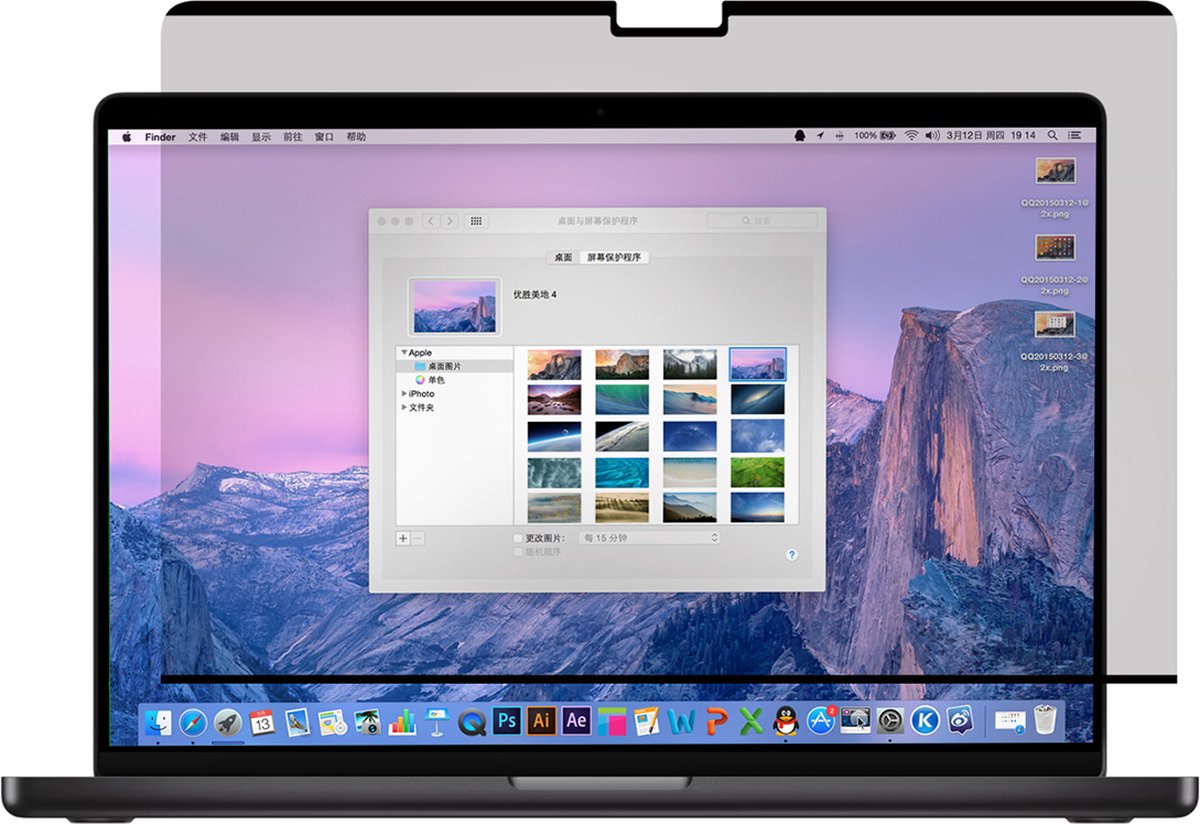Open the blue W app in Dock
Screen dimensions: 1200x824
681,721
